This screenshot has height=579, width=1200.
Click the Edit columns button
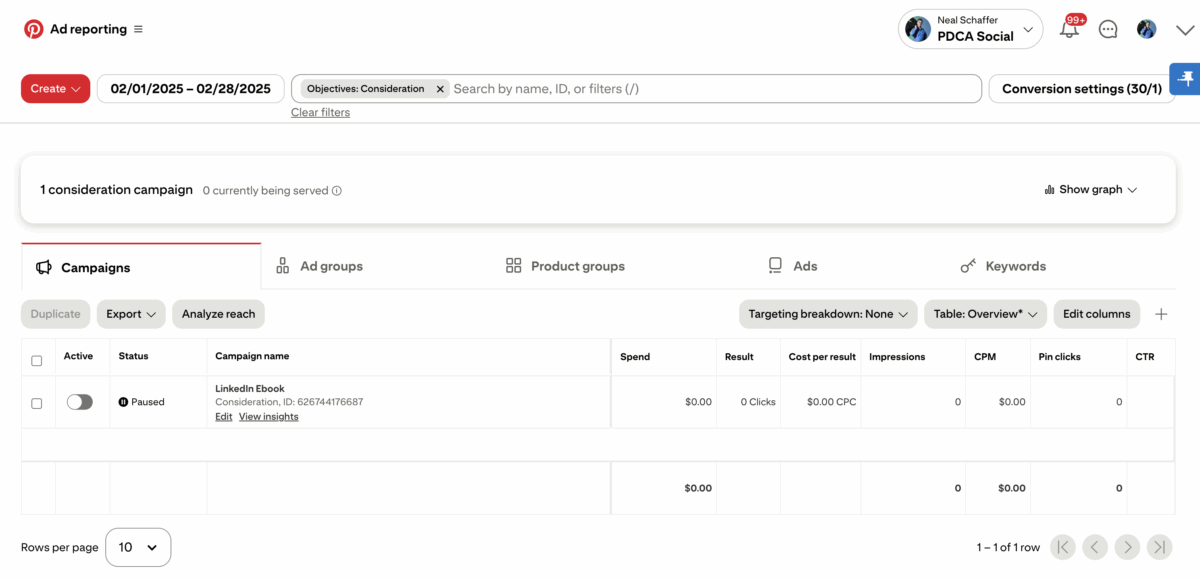coord(1096,314)
